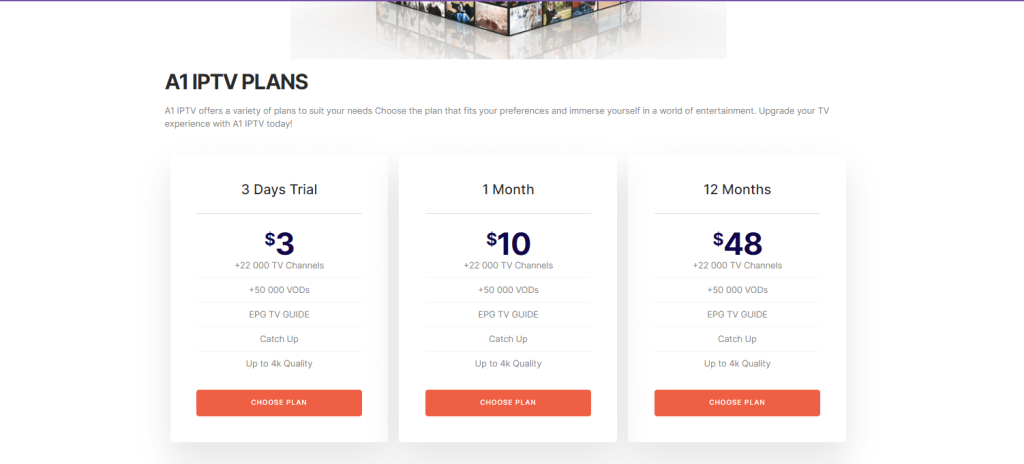Select Choose Plan under 1 Month

pyautogui.click(x=507, y=403)
